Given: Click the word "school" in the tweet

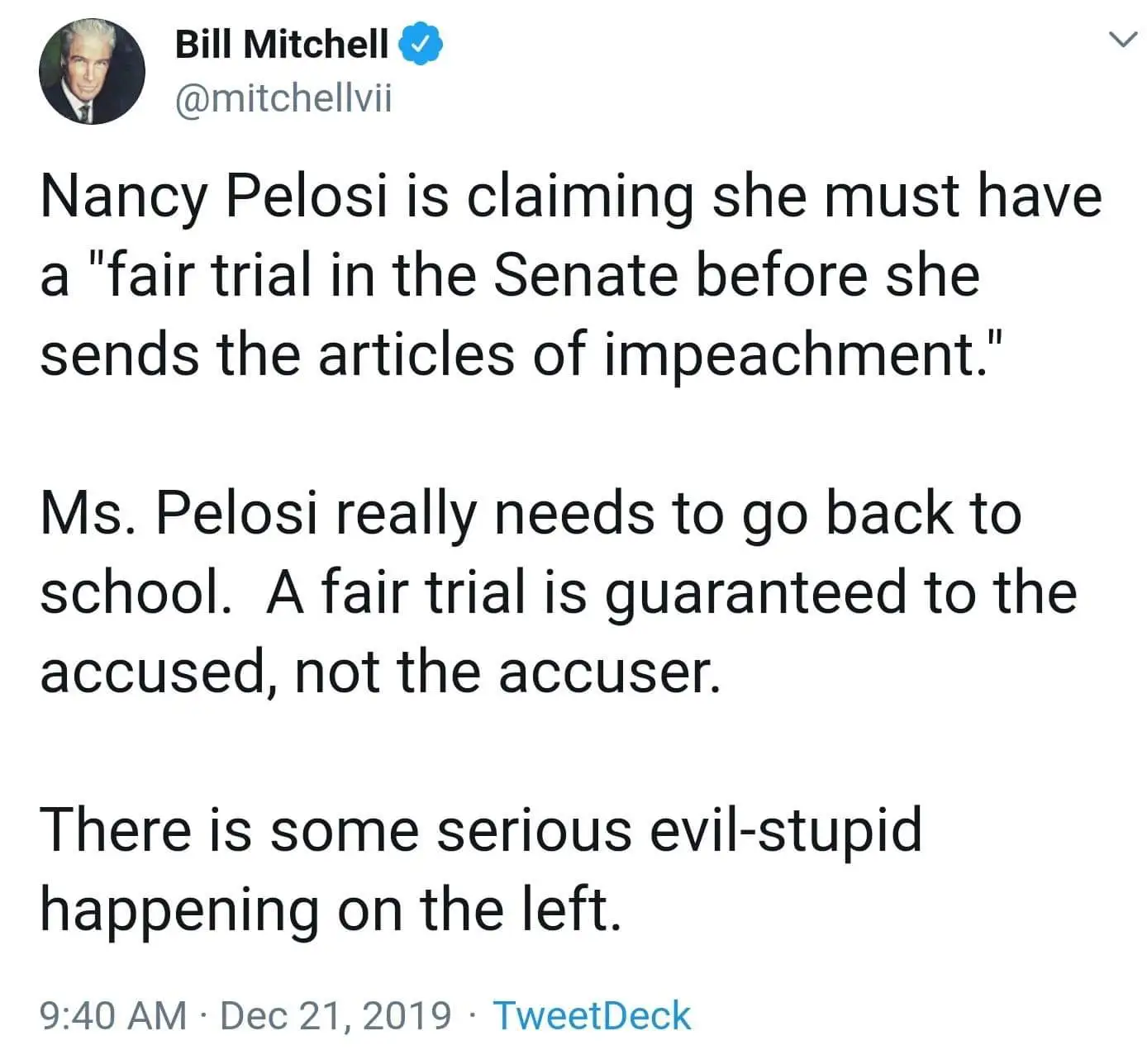Looking at the screenshot, I should [x=130, y=592].
